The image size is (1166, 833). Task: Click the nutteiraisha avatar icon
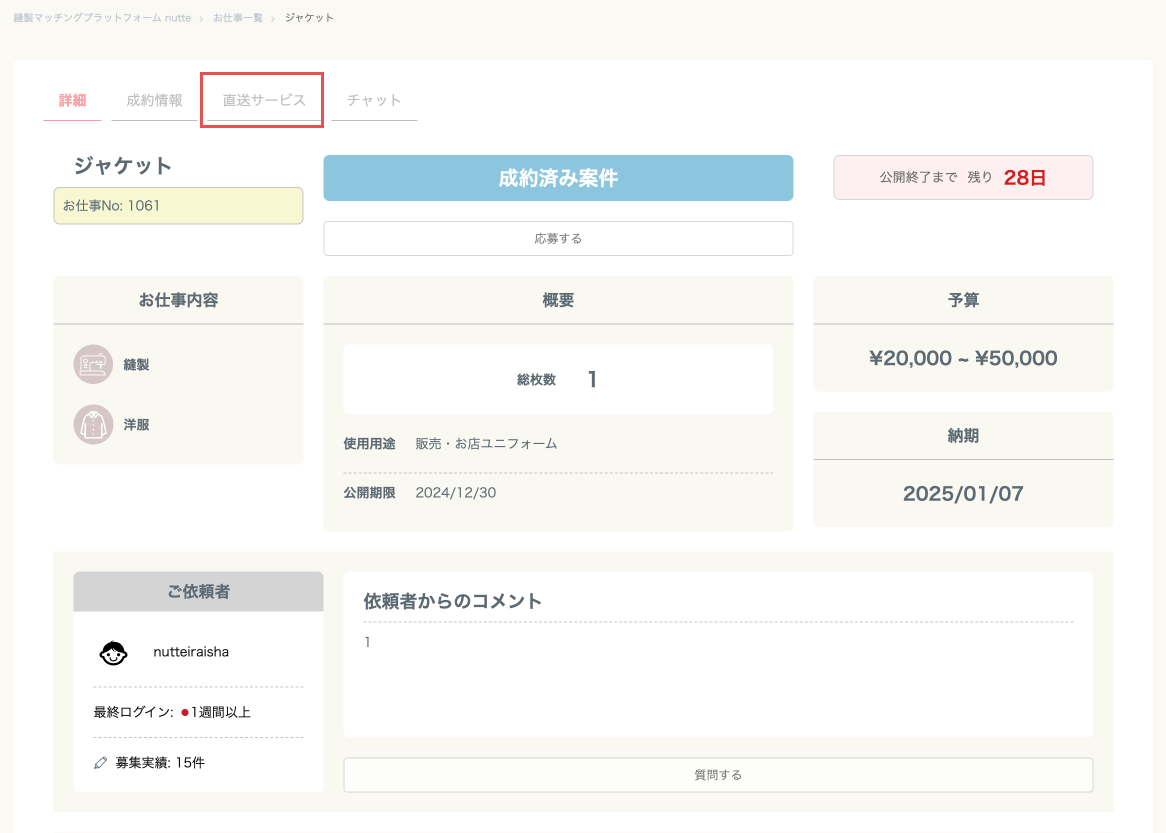tap(113, 652)
